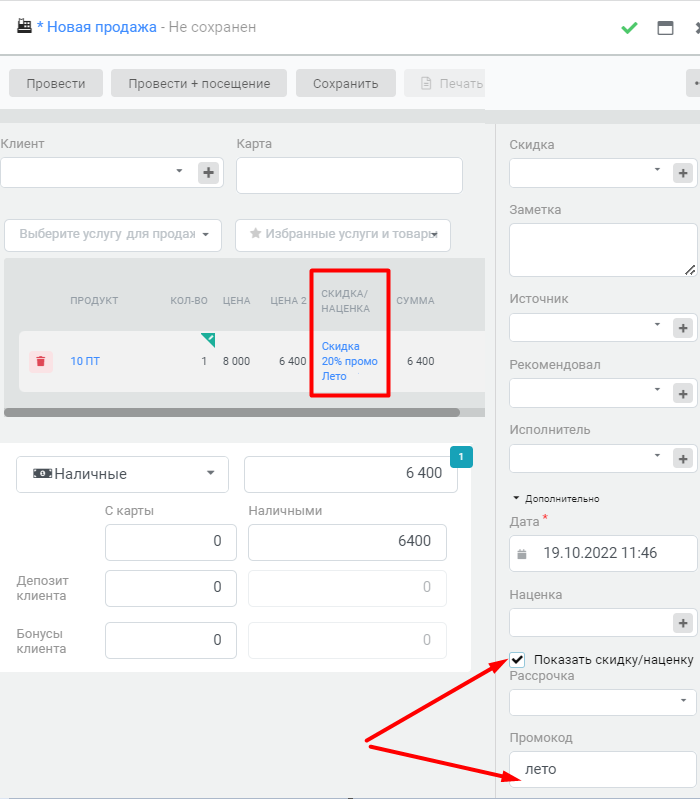Click the Новая продажа title link
This screenshot has width=700, height=799.
pyautogui.click(x=101, y=27)
